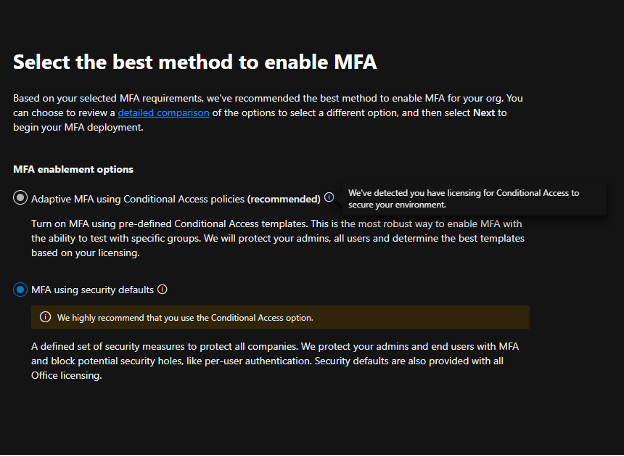Screen dimensions: 624x456
Task: Click the 'MFA enablement options' subheading
Action: click(73, 169)
